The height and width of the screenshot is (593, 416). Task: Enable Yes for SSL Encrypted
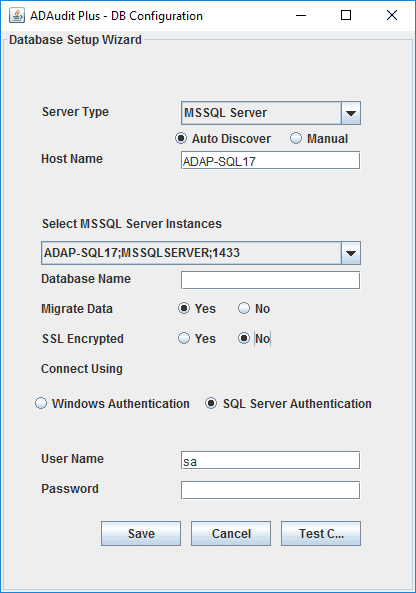pos(184,338)
